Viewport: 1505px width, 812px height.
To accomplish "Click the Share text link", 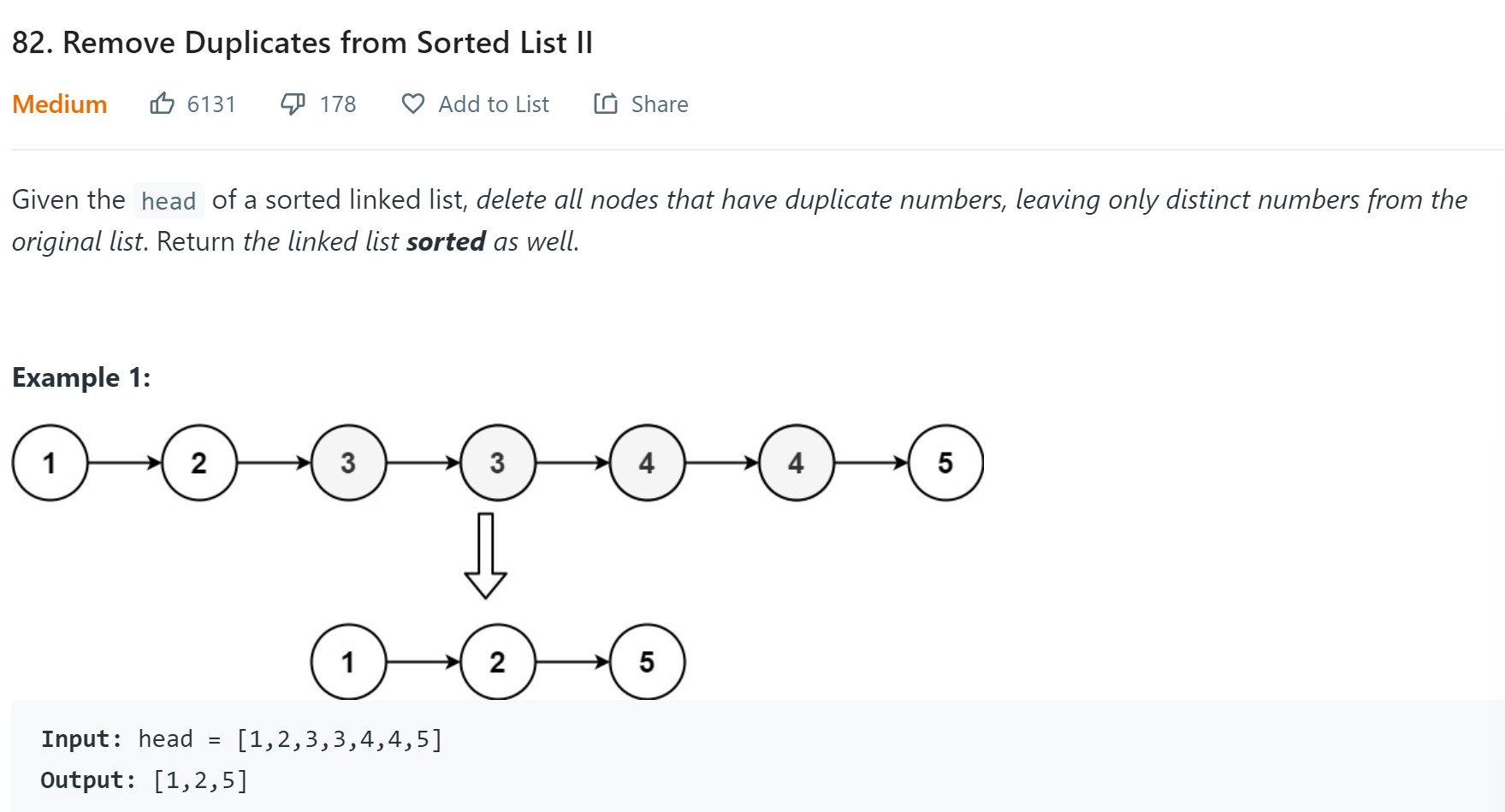I will pos(660,104).
